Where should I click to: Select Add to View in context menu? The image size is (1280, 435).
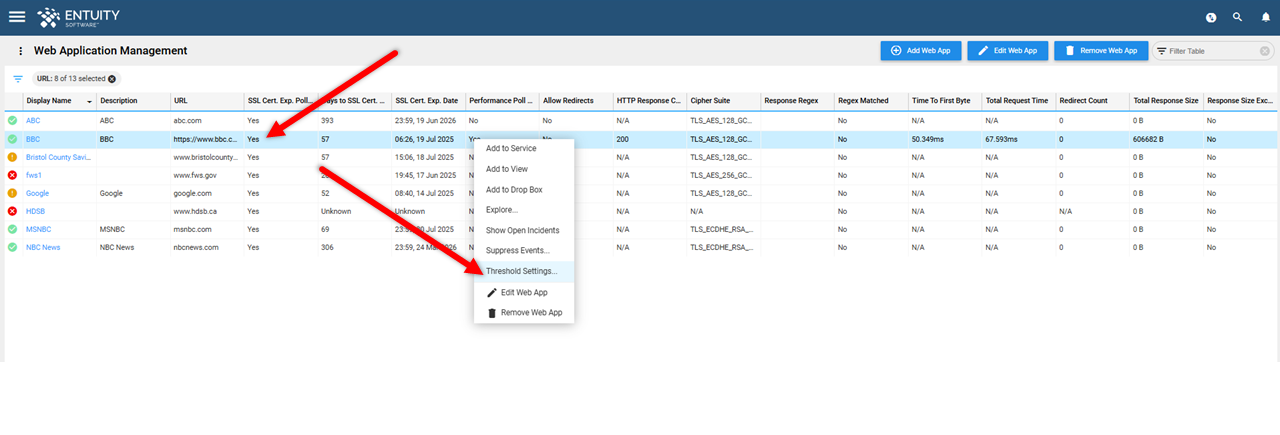point(524,169)
